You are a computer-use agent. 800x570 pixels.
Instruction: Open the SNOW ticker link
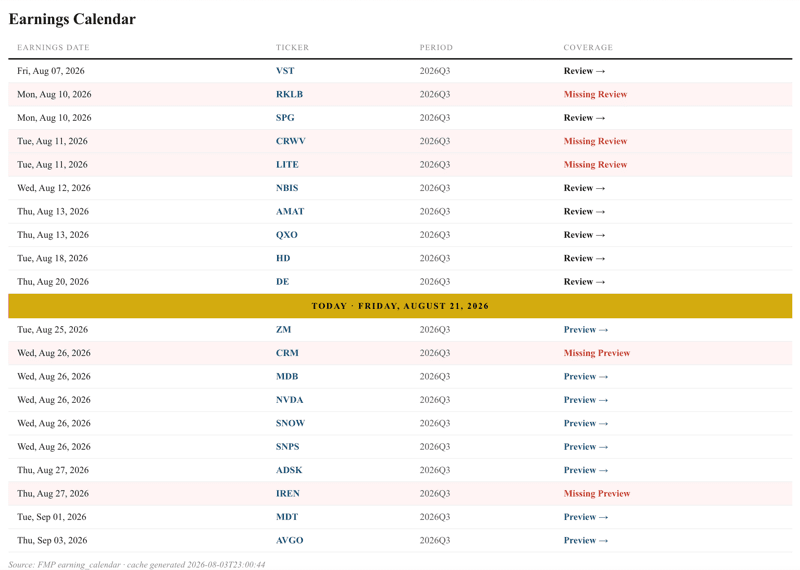[x=290, y=424]
